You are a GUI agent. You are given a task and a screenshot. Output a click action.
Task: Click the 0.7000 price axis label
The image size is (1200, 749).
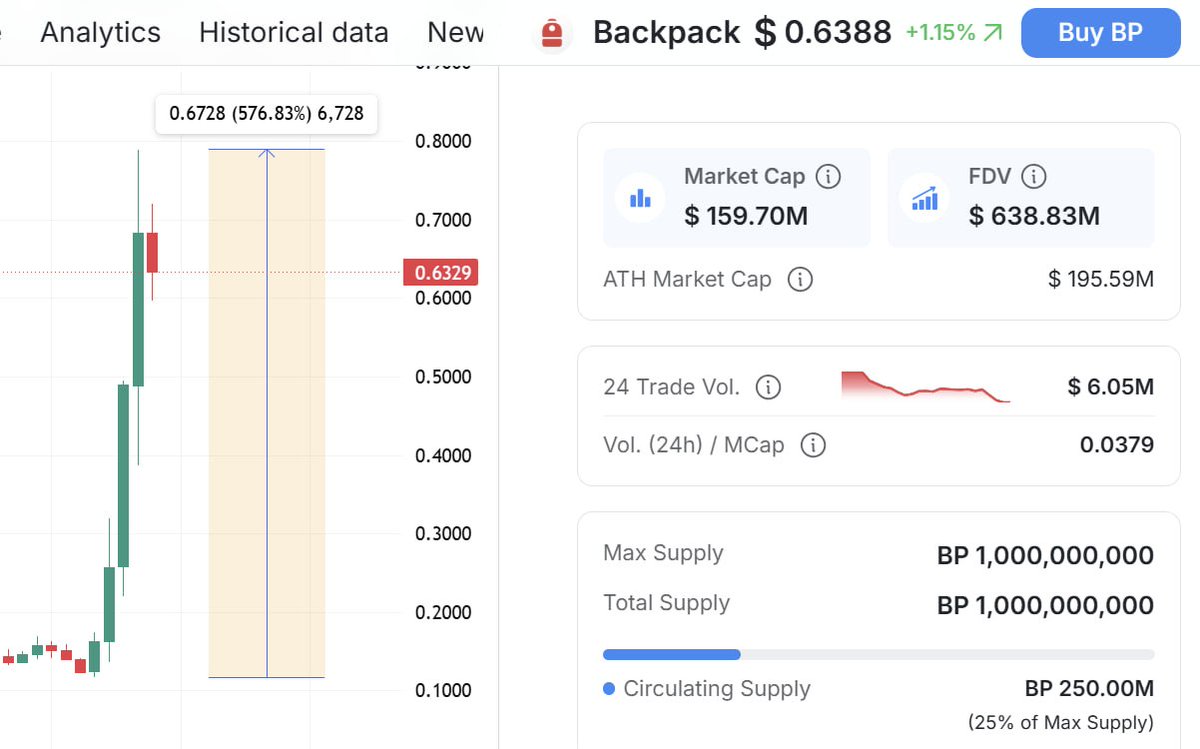pyautogui.click(x=443, y=220)
